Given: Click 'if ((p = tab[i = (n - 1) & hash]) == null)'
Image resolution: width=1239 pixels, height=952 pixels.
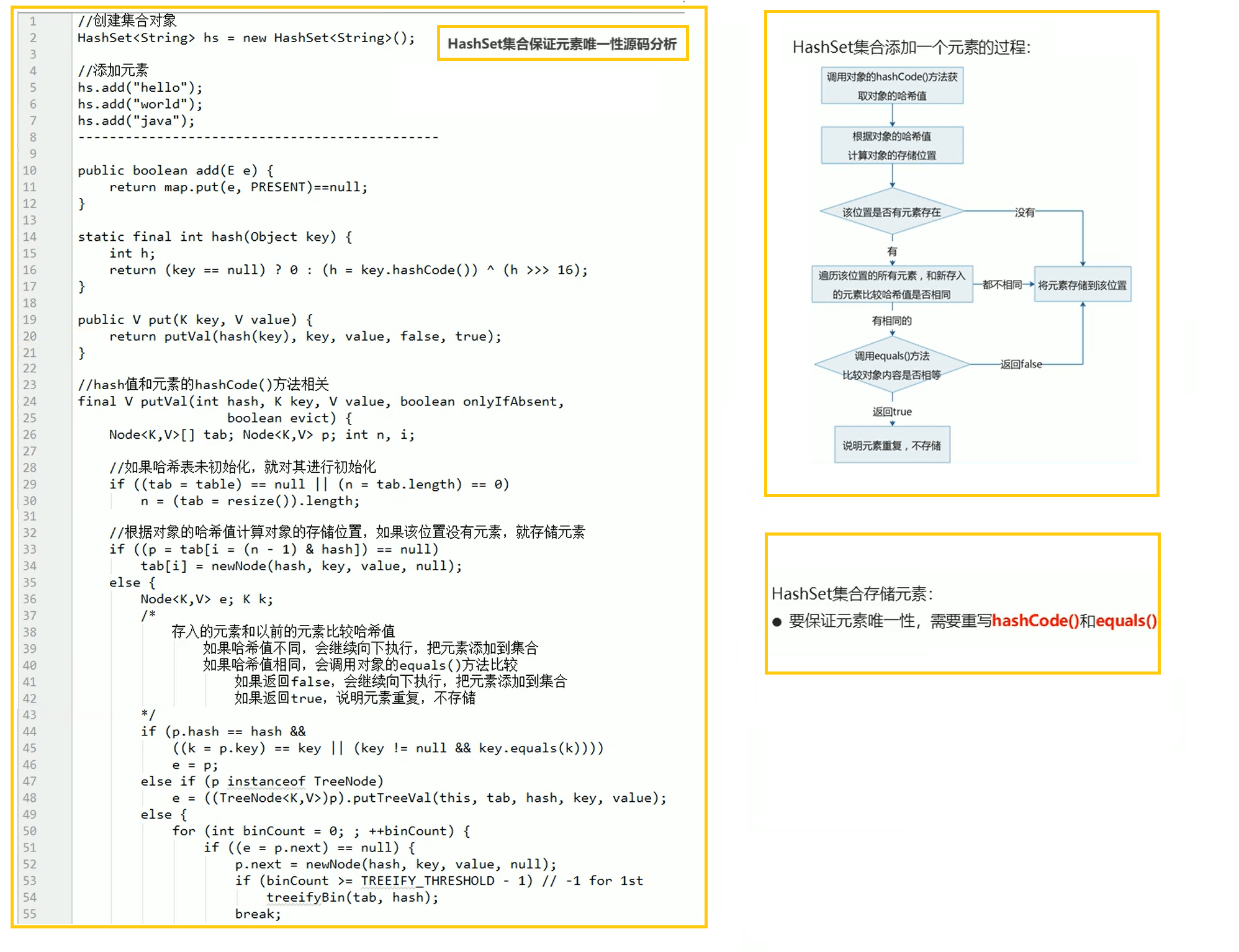Looking at the screenshot, I should (274, 550).
